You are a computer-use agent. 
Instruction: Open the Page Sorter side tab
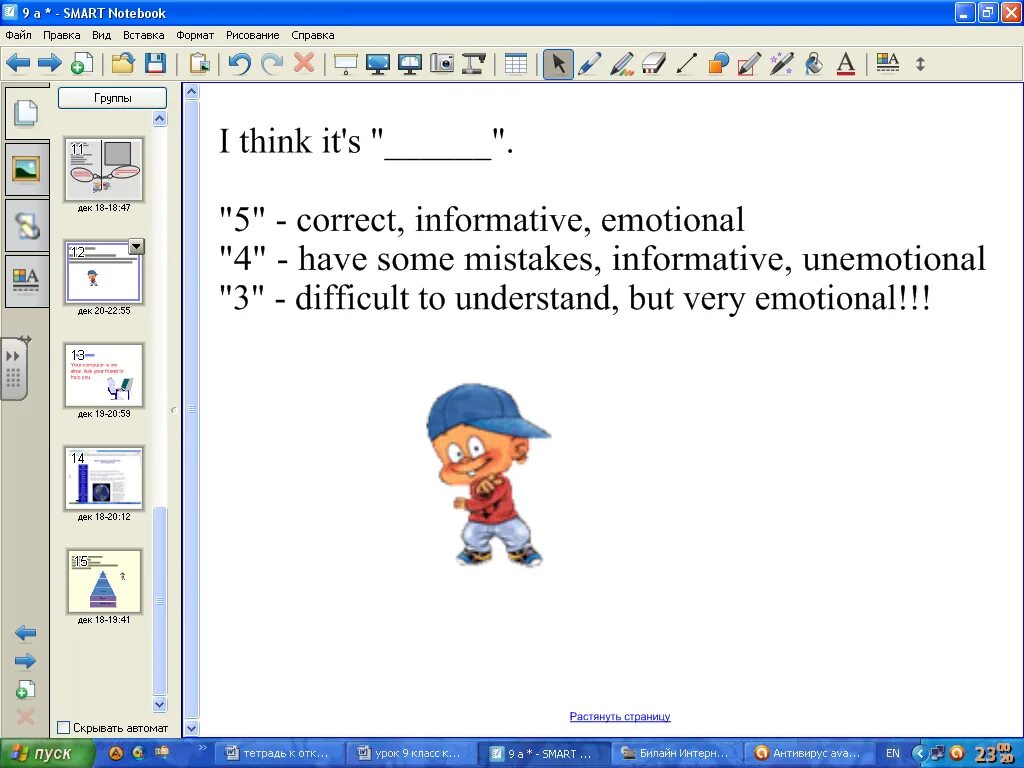(x=27, y=112)
